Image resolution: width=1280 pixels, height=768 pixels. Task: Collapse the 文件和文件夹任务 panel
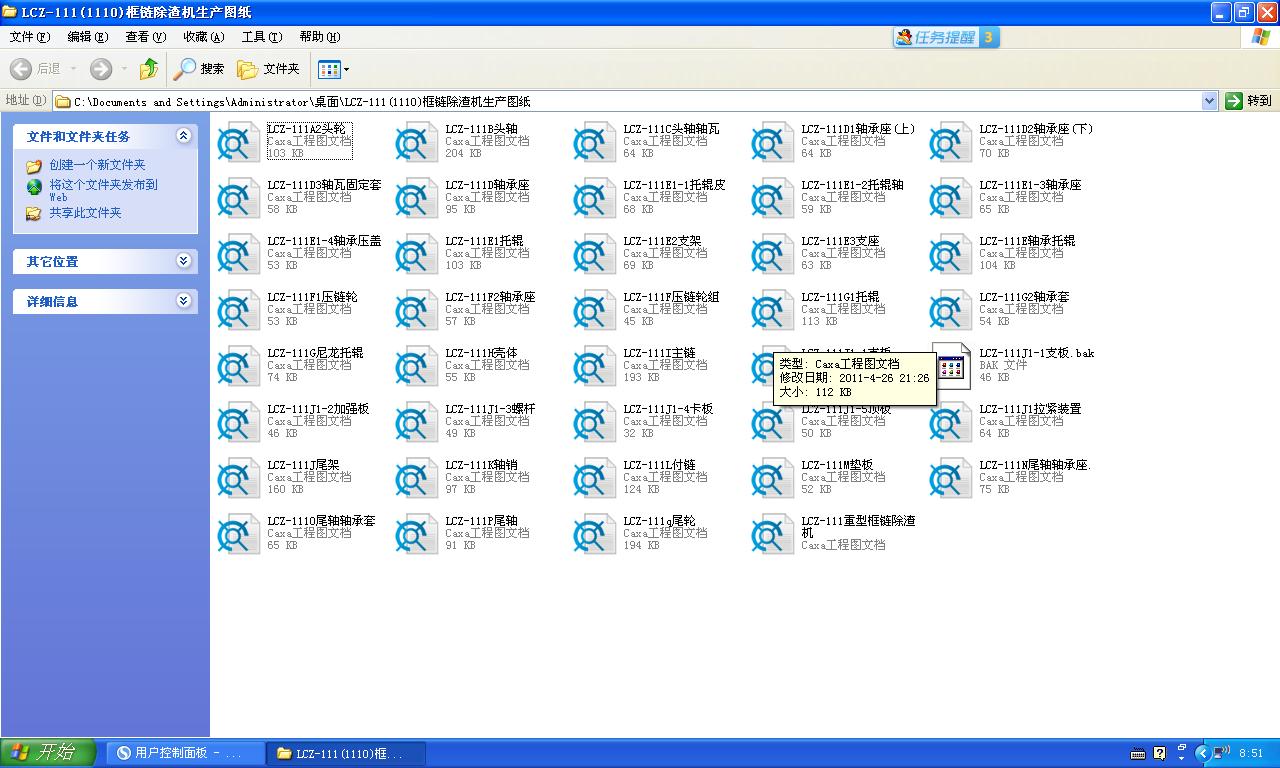183,136
